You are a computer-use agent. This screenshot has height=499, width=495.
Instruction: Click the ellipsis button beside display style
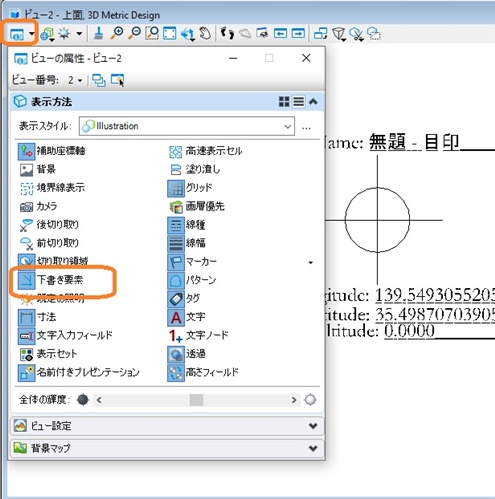click(x=306, y=128)
